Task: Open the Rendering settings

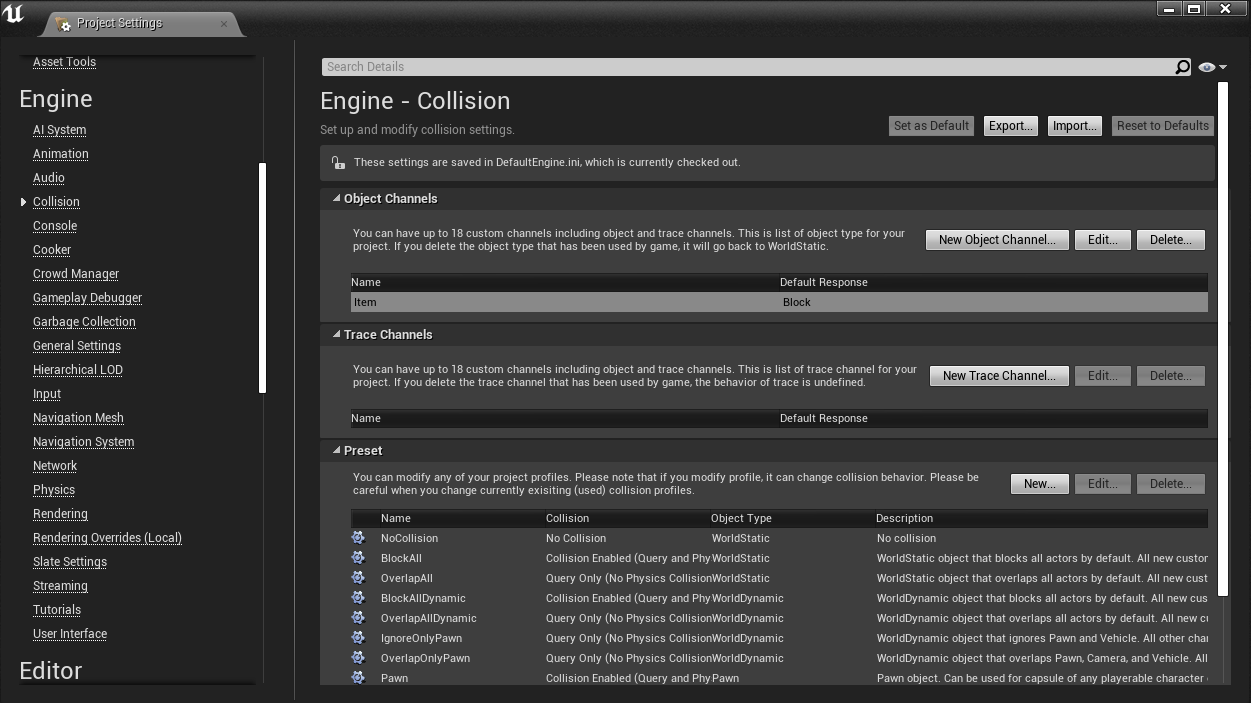Action: pos(60,514)
